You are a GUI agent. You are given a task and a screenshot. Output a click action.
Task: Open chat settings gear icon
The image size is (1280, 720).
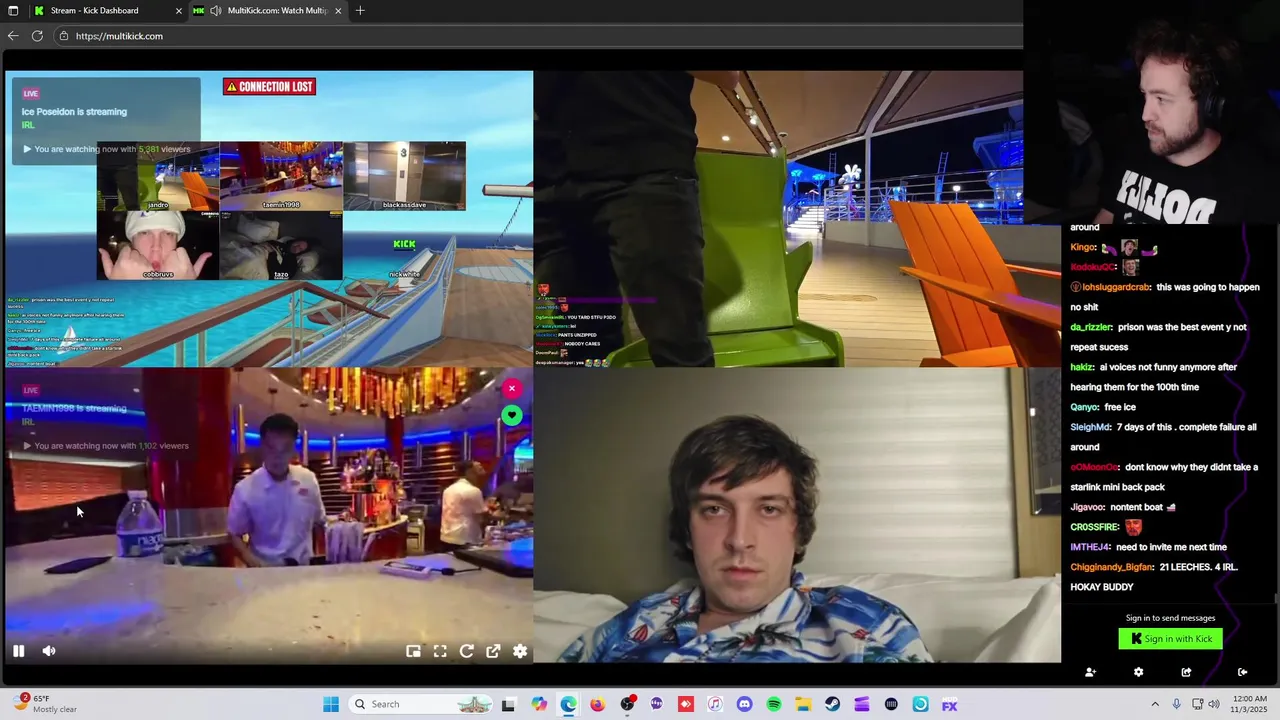click(1138, 672)
